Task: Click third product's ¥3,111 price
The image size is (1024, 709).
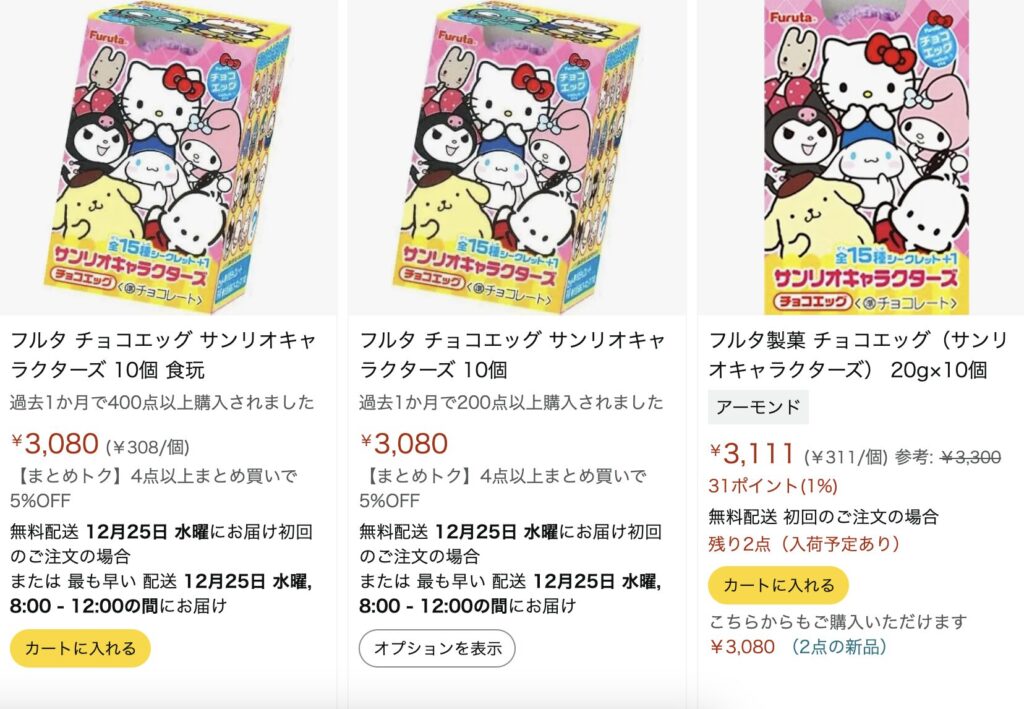Action: coord(752,452)
